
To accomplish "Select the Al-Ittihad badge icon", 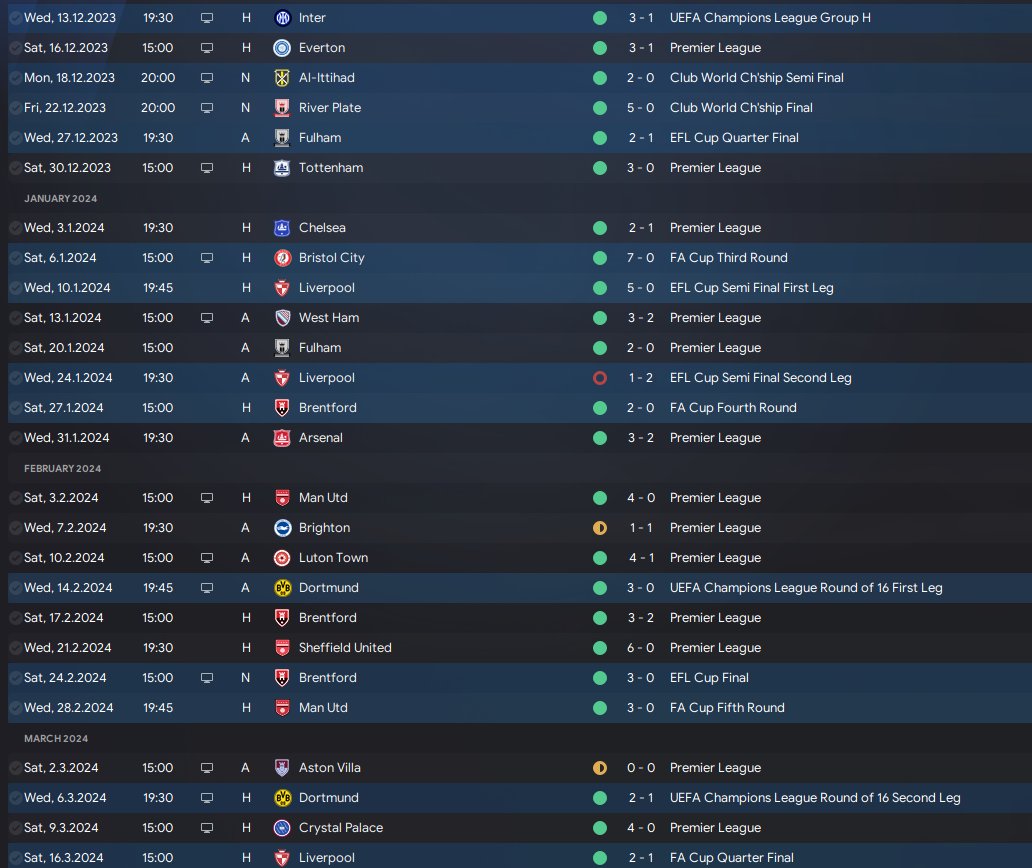I will [x=282, y=78].
